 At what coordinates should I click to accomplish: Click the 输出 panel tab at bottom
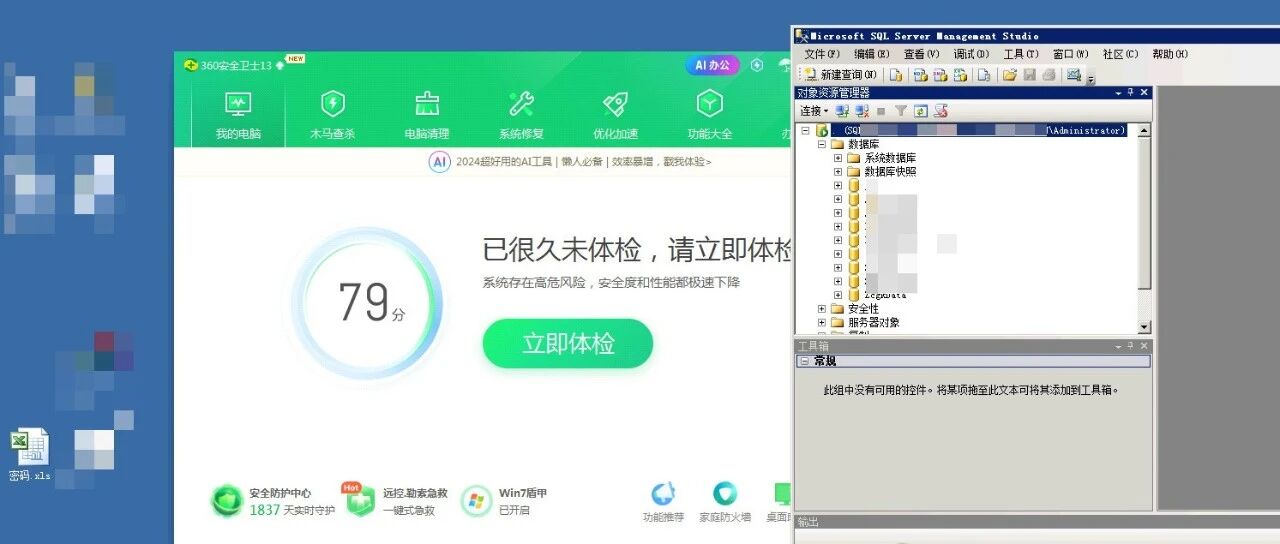(x=808, y=522)
